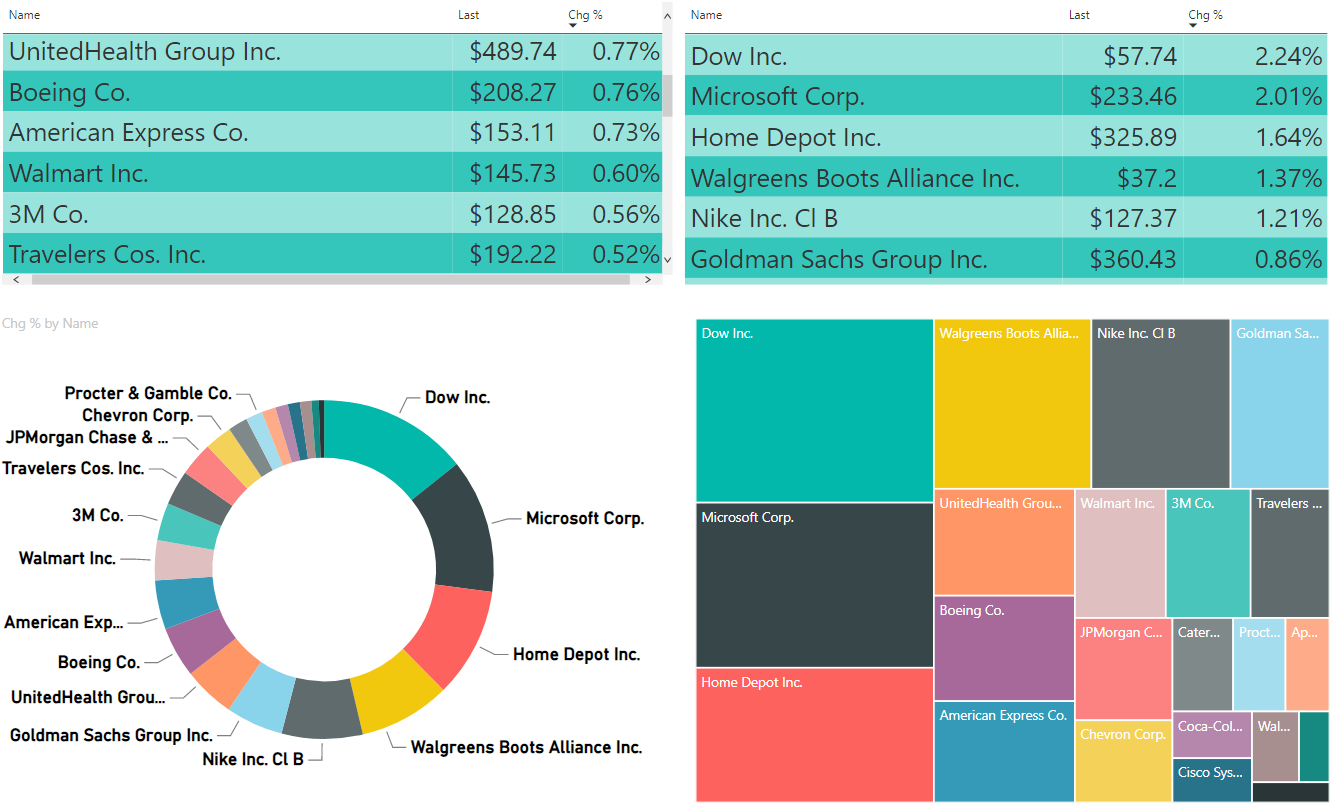This screenshot has height=804, width=1335.
Task: Select Microsoft Corp. row in right table
Action: point(1007,96)
